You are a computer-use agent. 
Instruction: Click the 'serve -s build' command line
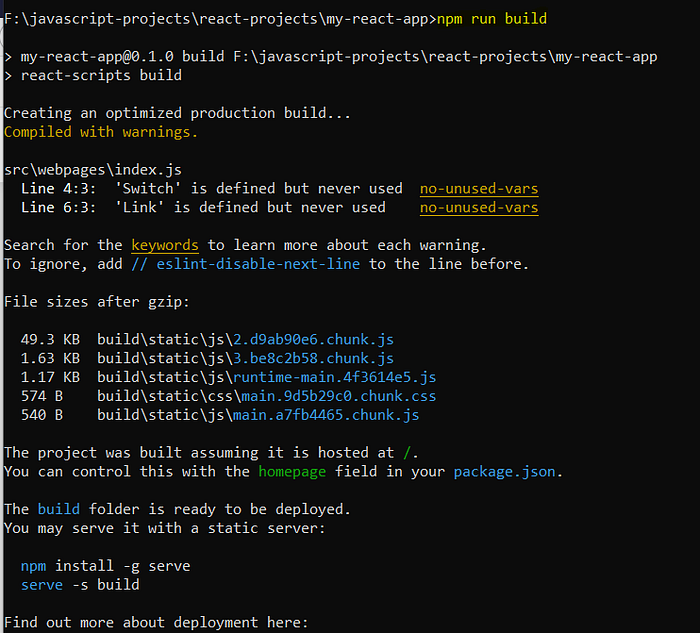(80, 585)
